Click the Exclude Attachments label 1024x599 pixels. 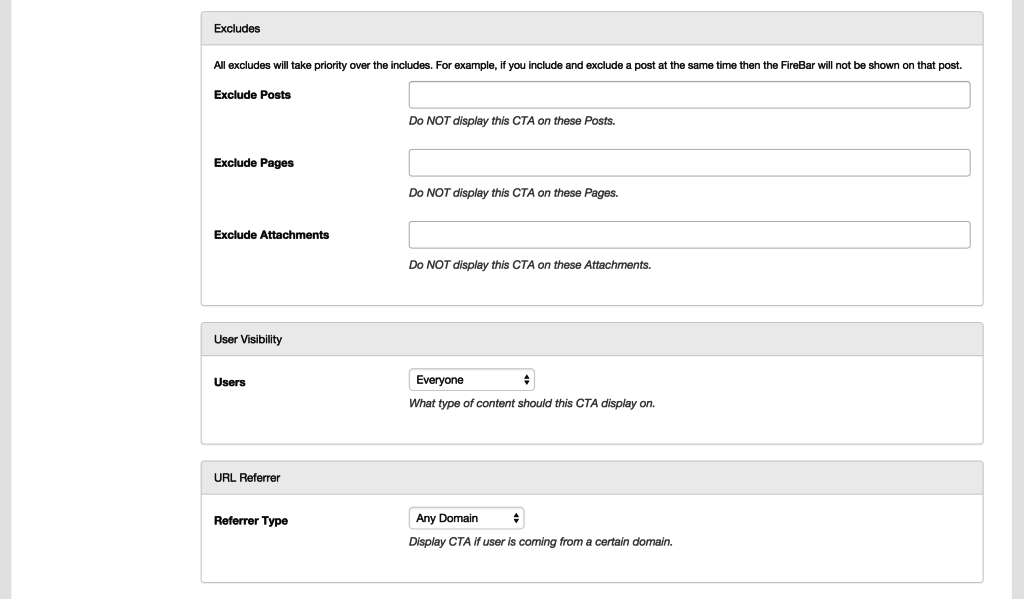(272, 236)
